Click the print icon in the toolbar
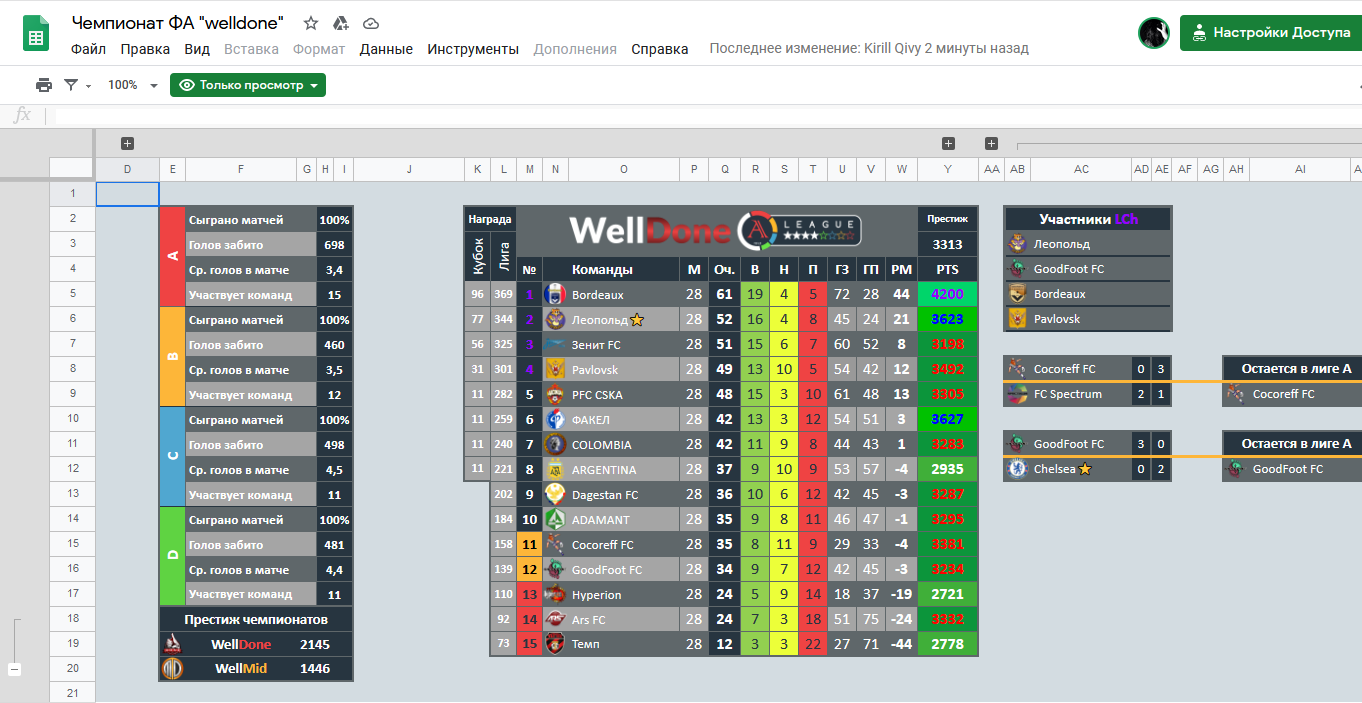The height and width of the screenshot is (703, 1362). [44, 85]
